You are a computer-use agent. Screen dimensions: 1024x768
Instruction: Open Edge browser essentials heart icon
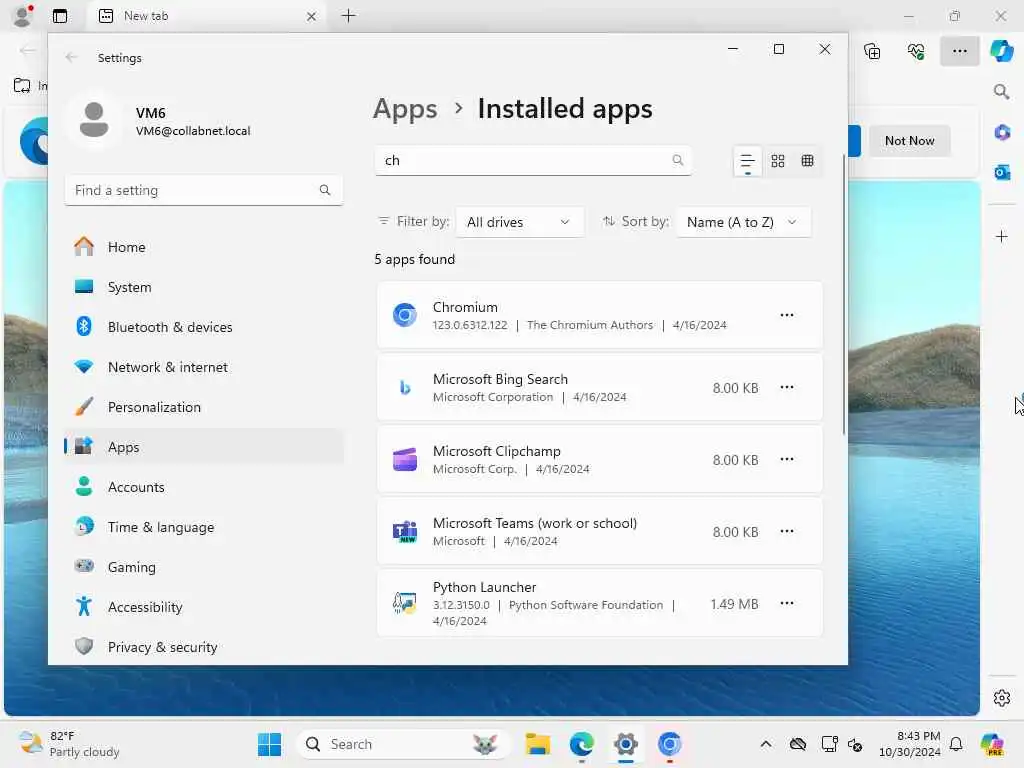[916, 51]
